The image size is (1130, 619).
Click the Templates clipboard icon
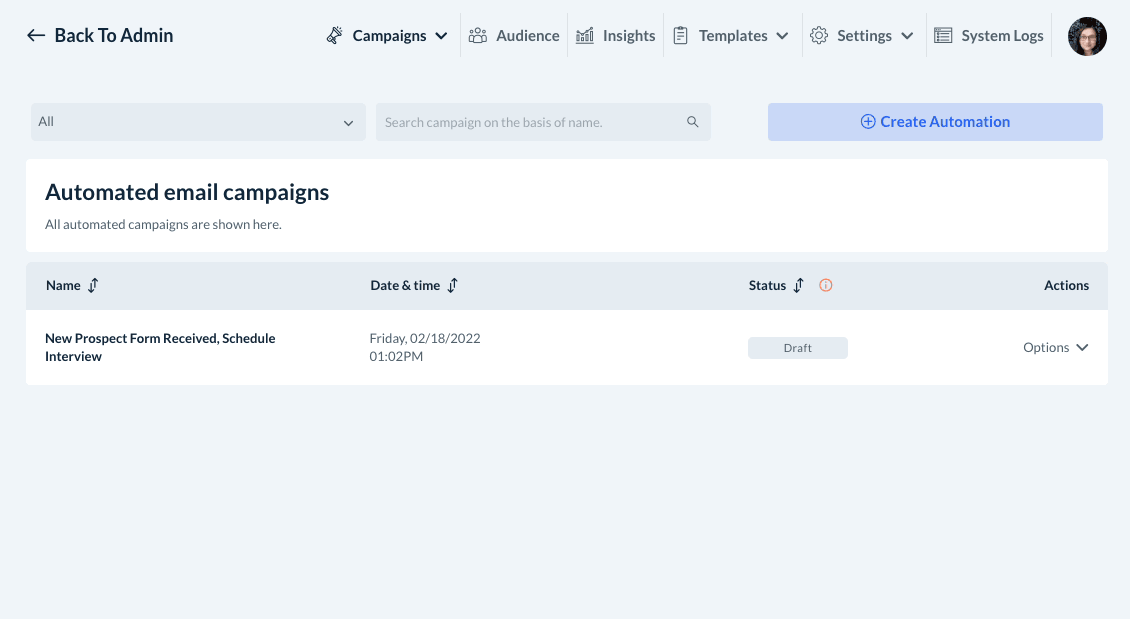coord(681,36)
